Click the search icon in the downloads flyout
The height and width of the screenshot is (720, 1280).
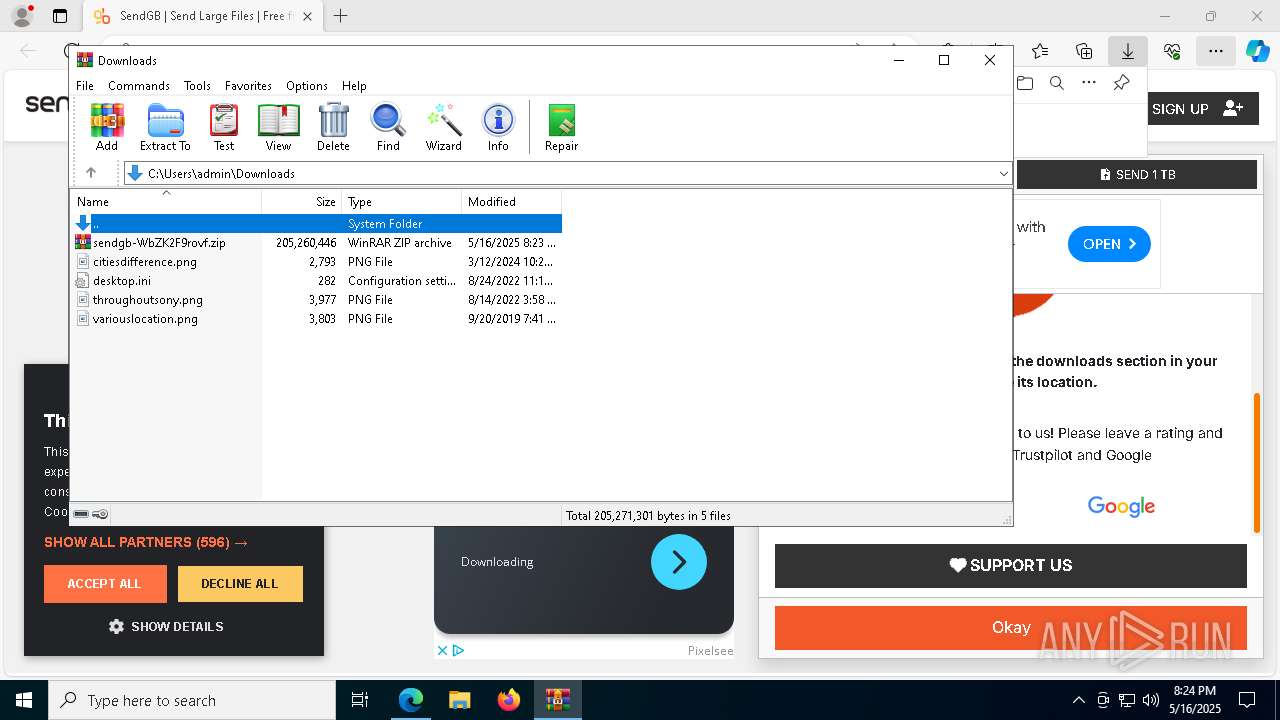(x=1056, y=83)
